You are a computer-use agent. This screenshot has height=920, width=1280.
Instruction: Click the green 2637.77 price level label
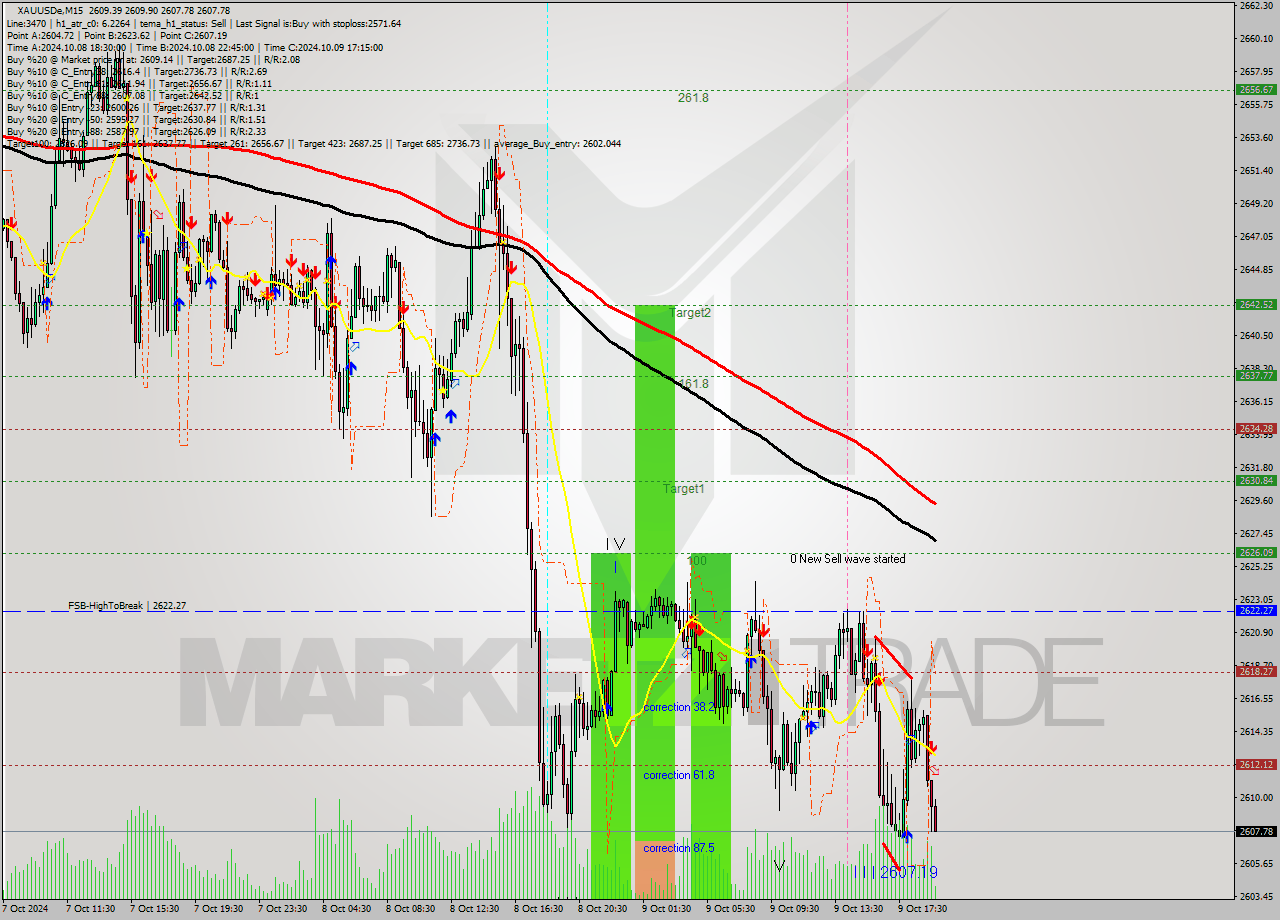tap(1256, 376)
